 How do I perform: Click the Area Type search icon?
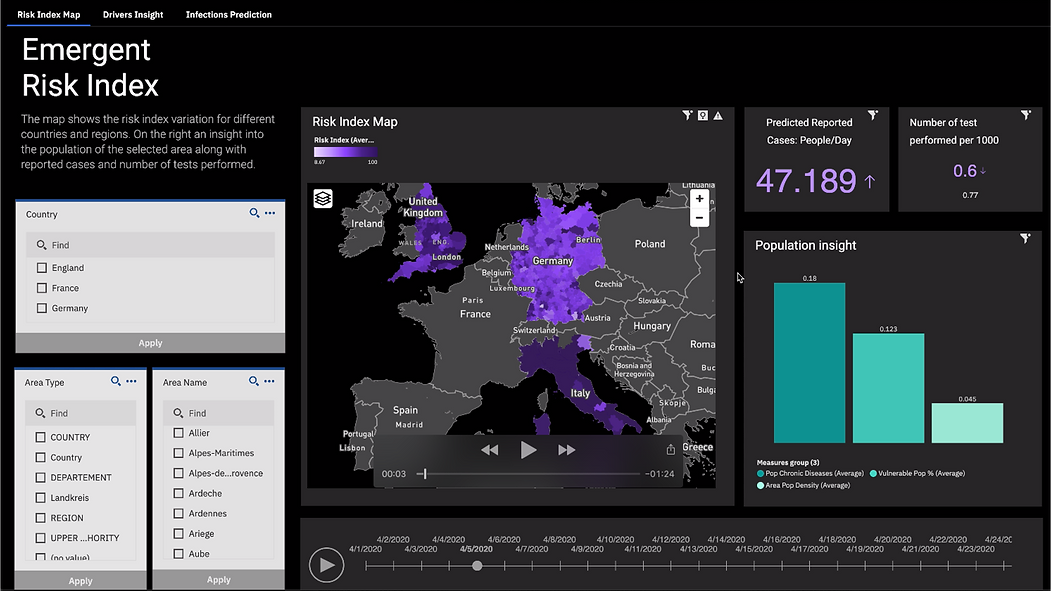(115, 381)
